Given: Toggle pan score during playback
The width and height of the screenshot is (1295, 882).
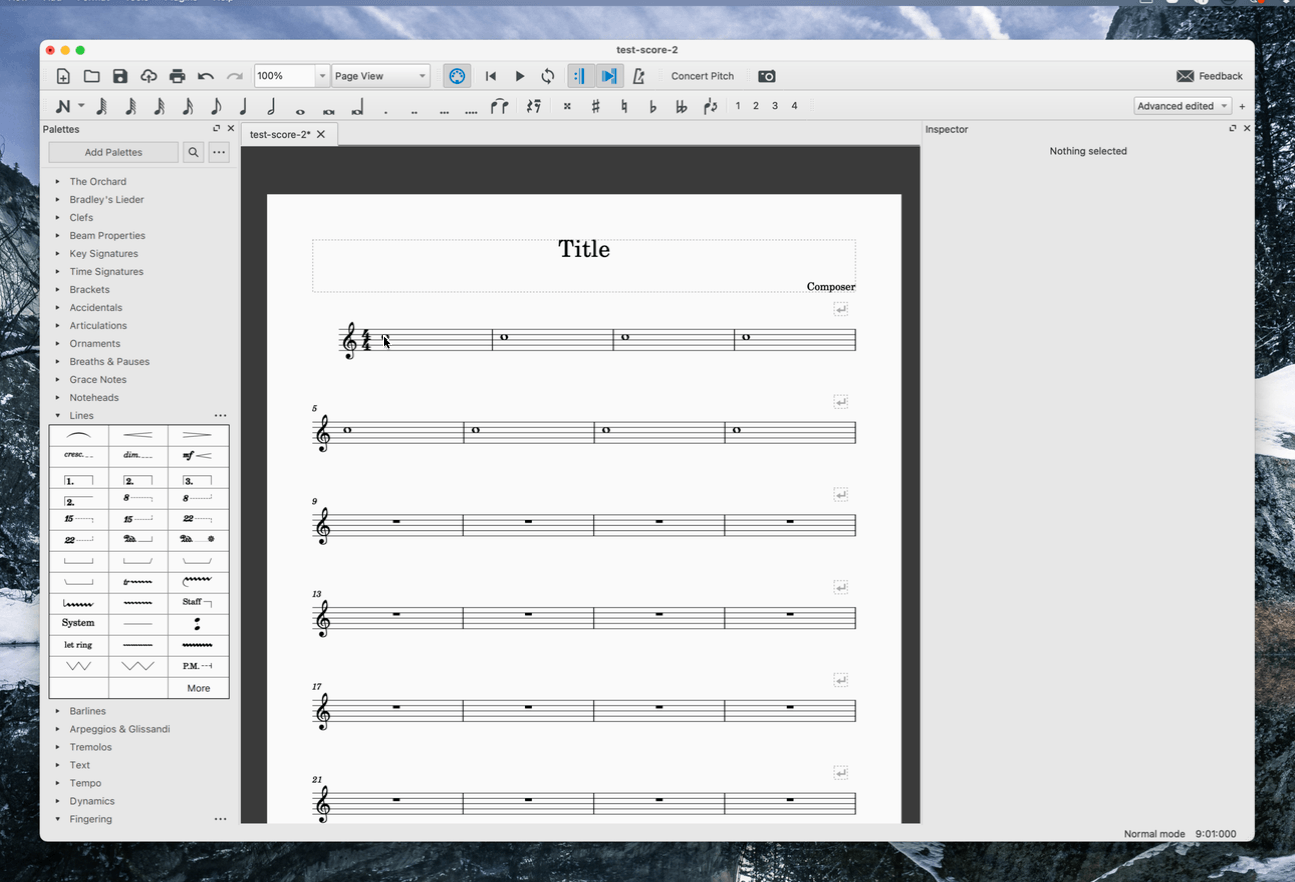Looking at the screenshot, I should tap(610, 76).
